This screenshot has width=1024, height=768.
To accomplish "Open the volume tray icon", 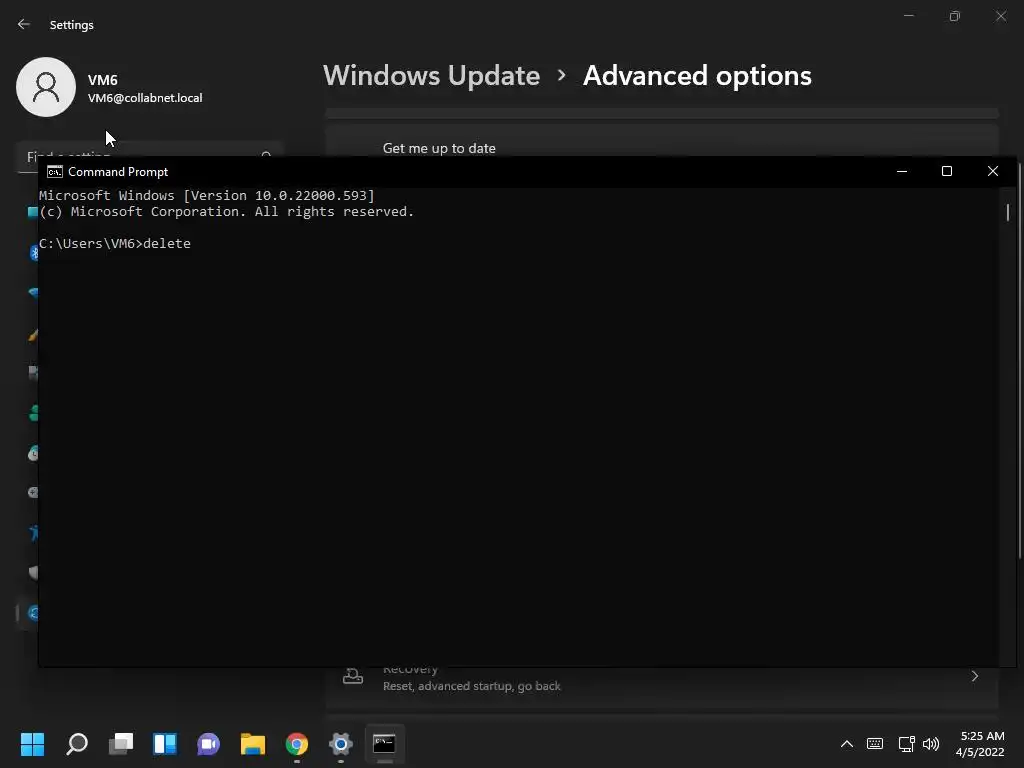I will 931,744.
